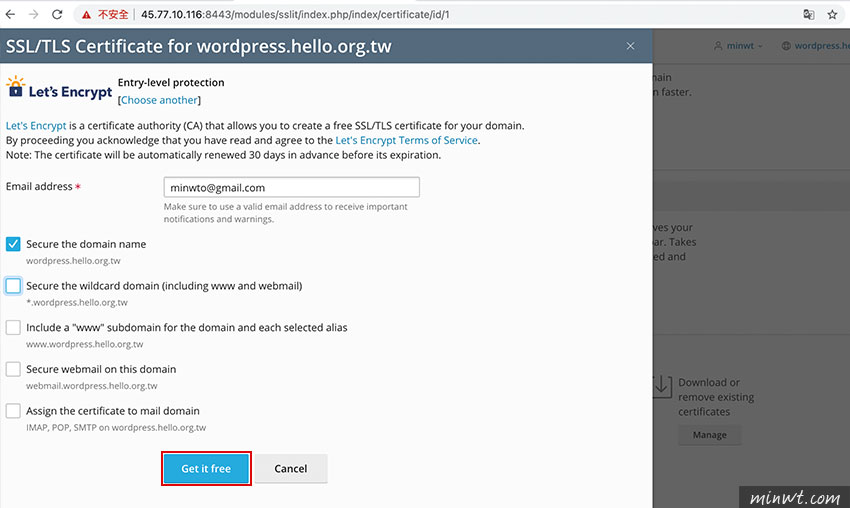Open the minwt user account menu
This screenshot has width=850, height=508.
pos(738,46)
